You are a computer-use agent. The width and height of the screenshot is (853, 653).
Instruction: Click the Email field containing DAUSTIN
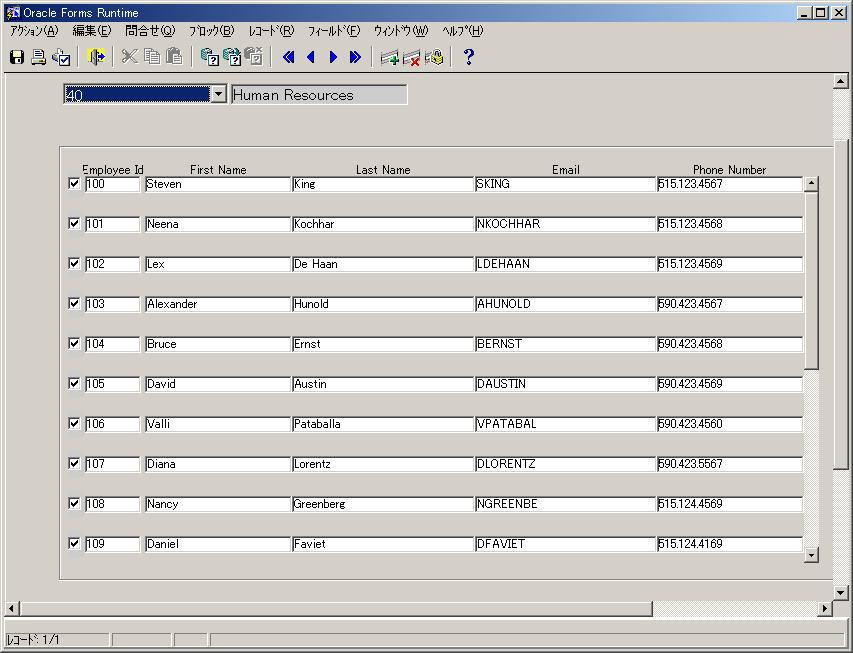(x=565, y=384)
